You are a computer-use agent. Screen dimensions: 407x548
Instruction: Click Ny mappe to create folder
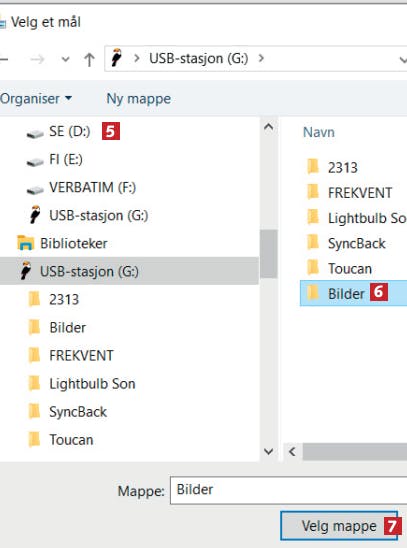point(139,99)
